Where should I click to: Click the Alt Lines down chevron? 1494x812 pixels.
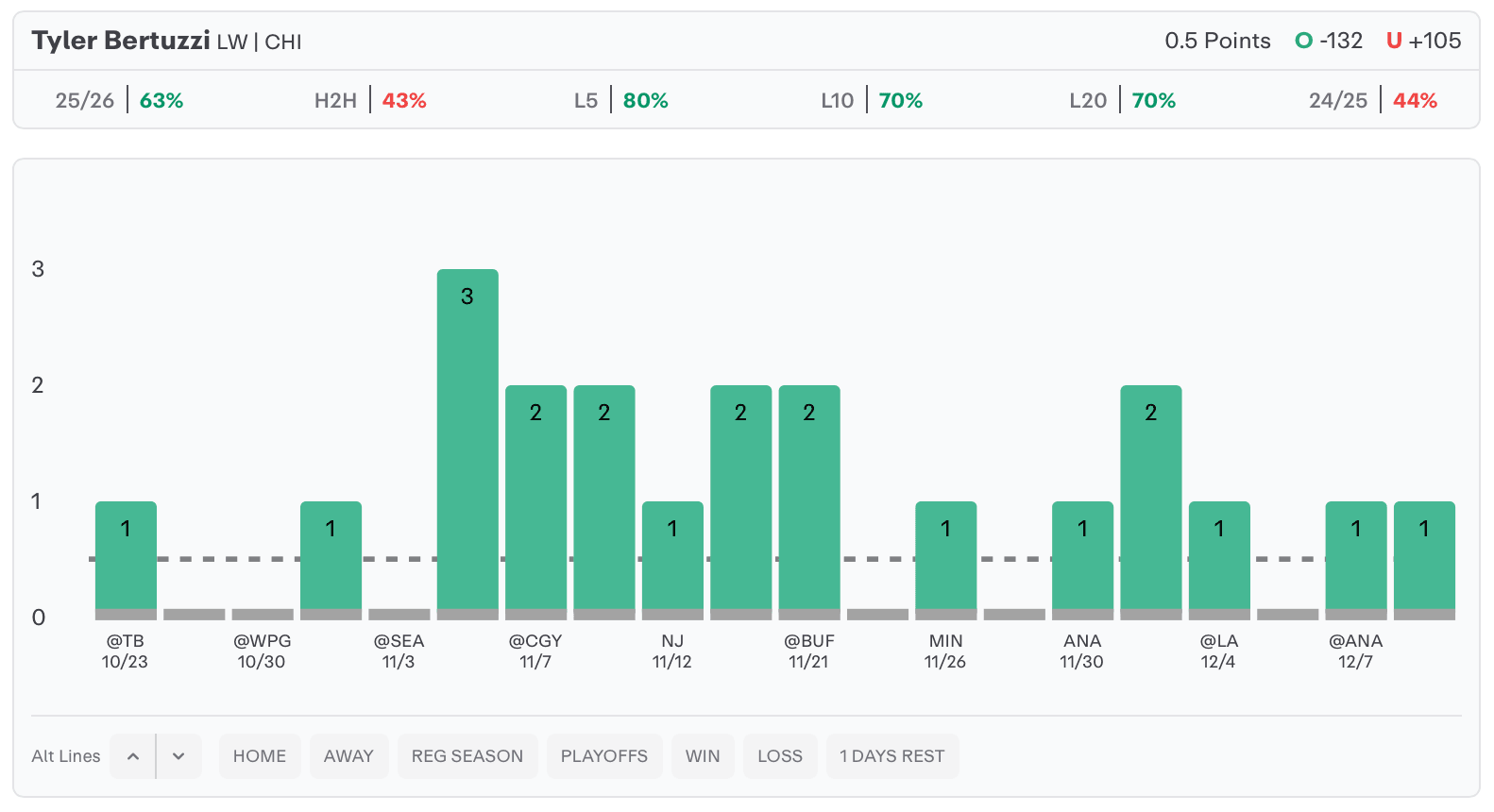point(178,756)
